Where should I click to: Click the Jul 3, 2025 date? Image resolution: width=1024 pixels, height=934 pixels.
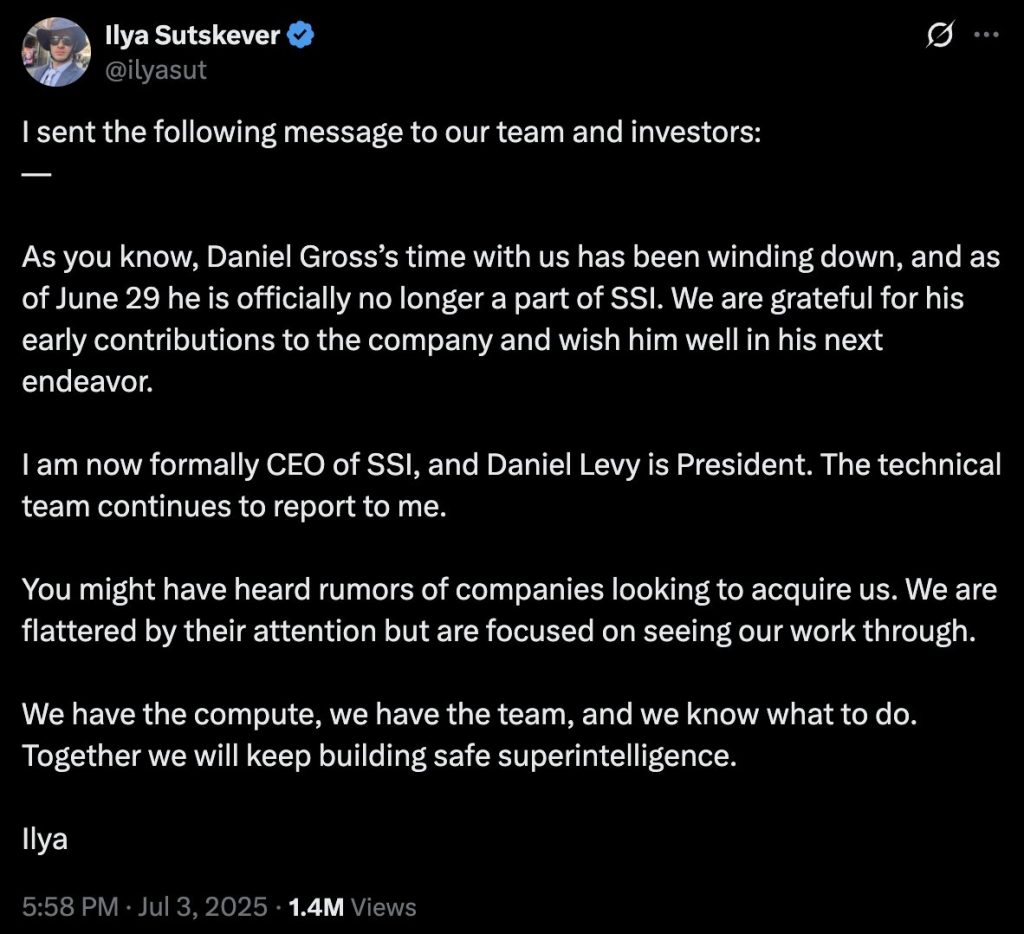[x=202, y=907]
